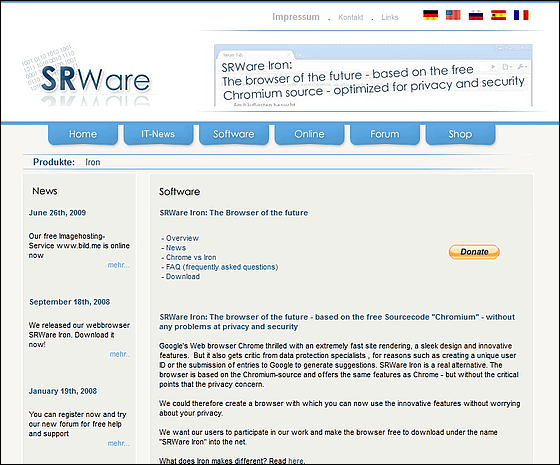Open the Impressum page
560x465 pixels.
(x=296, y=17)
